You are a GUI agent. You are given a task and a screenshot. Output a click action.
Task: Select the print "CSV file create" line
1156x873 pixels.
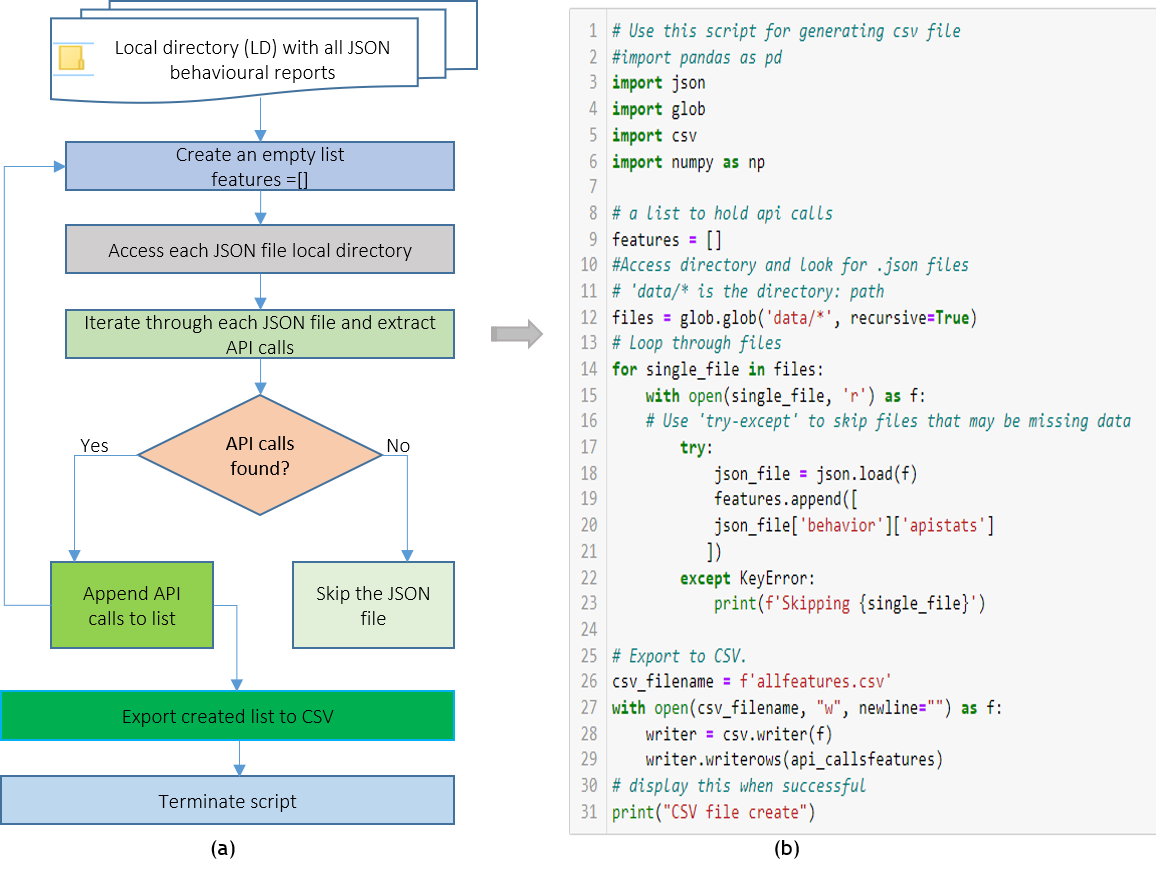[714, 813]
